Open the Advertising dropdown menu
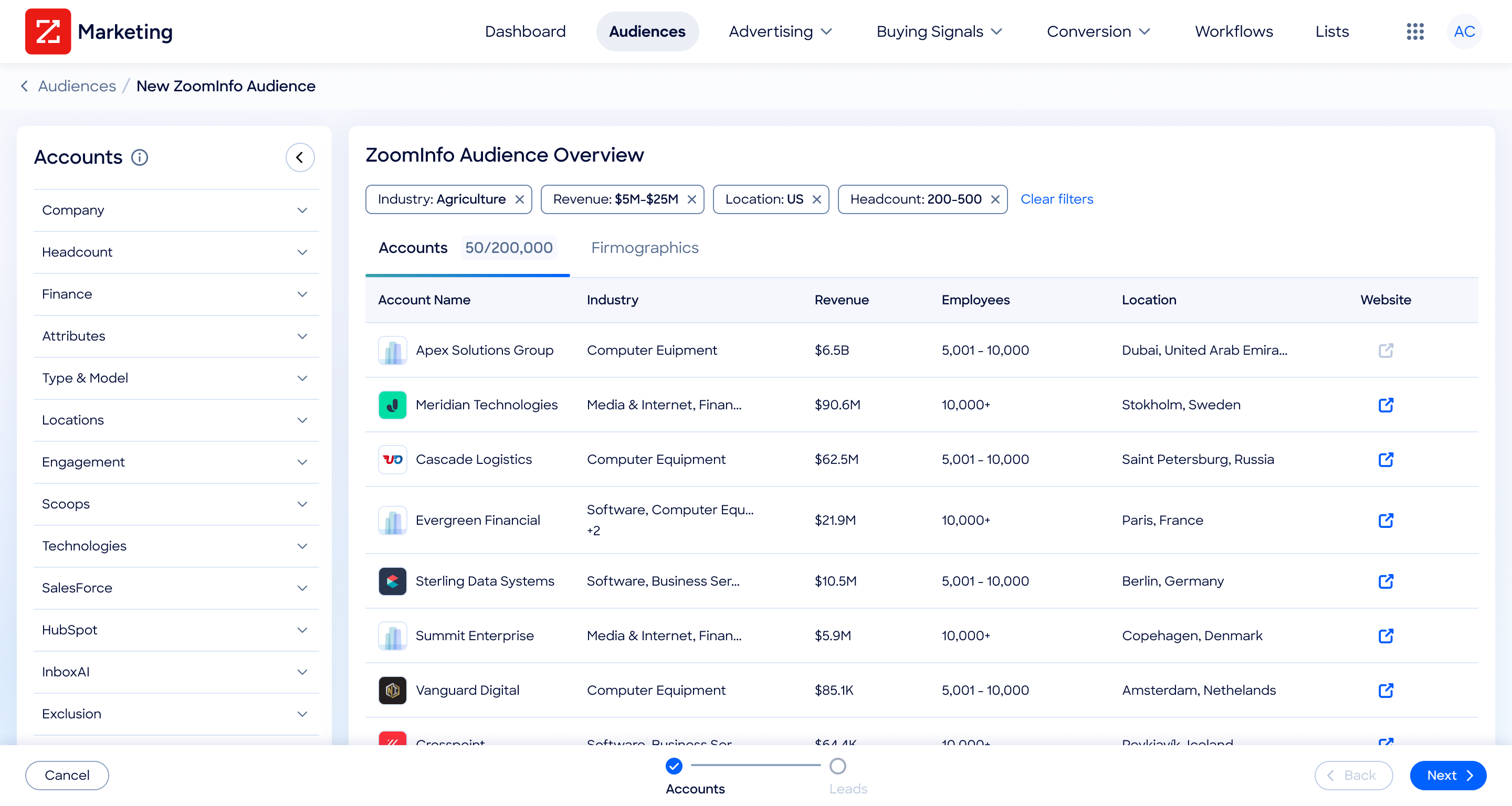Viewport: 1512px width, 806px height. [780, 31]
